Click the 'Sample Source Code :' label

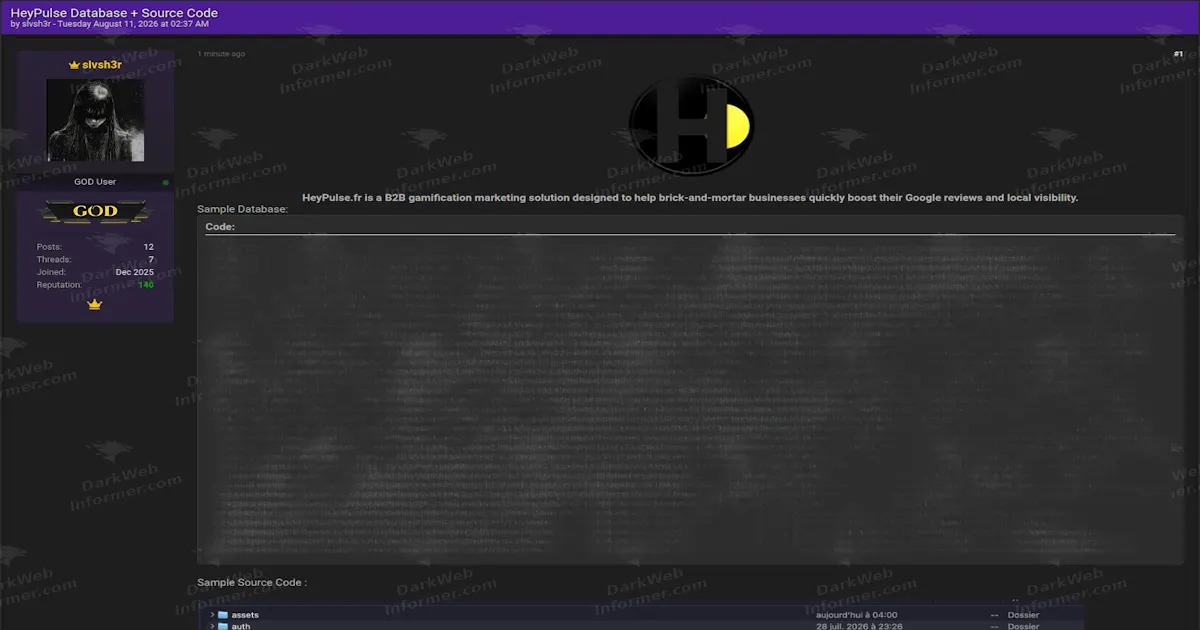[x=252, y=582]
